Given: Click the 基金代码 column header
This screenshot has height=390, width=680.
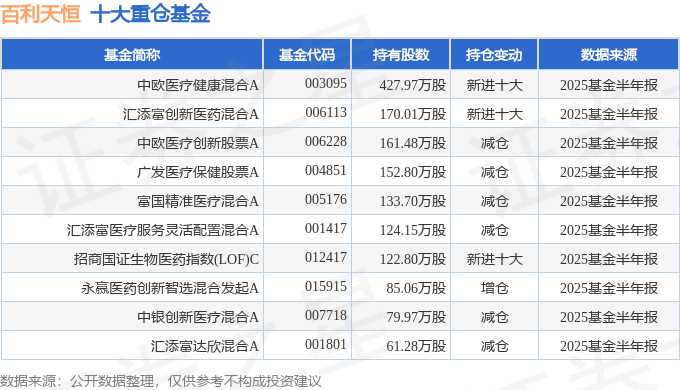Looking at the screenshot, I should [x=307, y=55].
